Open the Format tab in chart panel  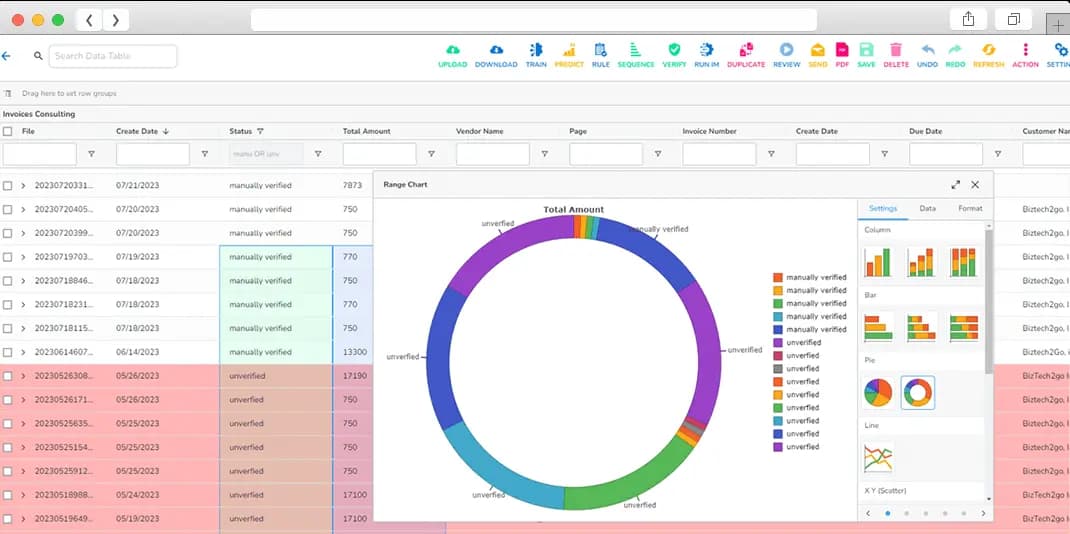[x=969, y=208]
